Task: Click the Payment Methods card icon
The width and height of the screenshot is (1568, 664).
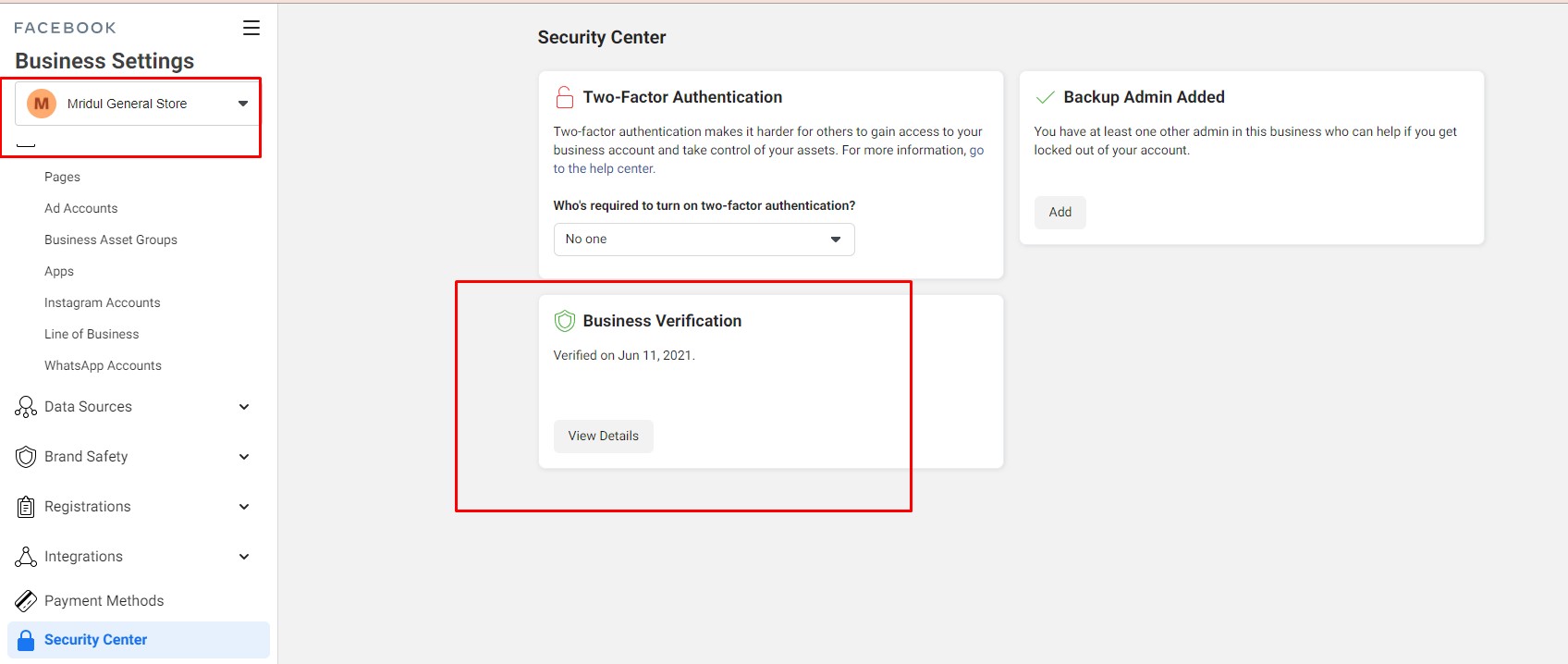Action: pyautogui.click(x=26, y=601)
